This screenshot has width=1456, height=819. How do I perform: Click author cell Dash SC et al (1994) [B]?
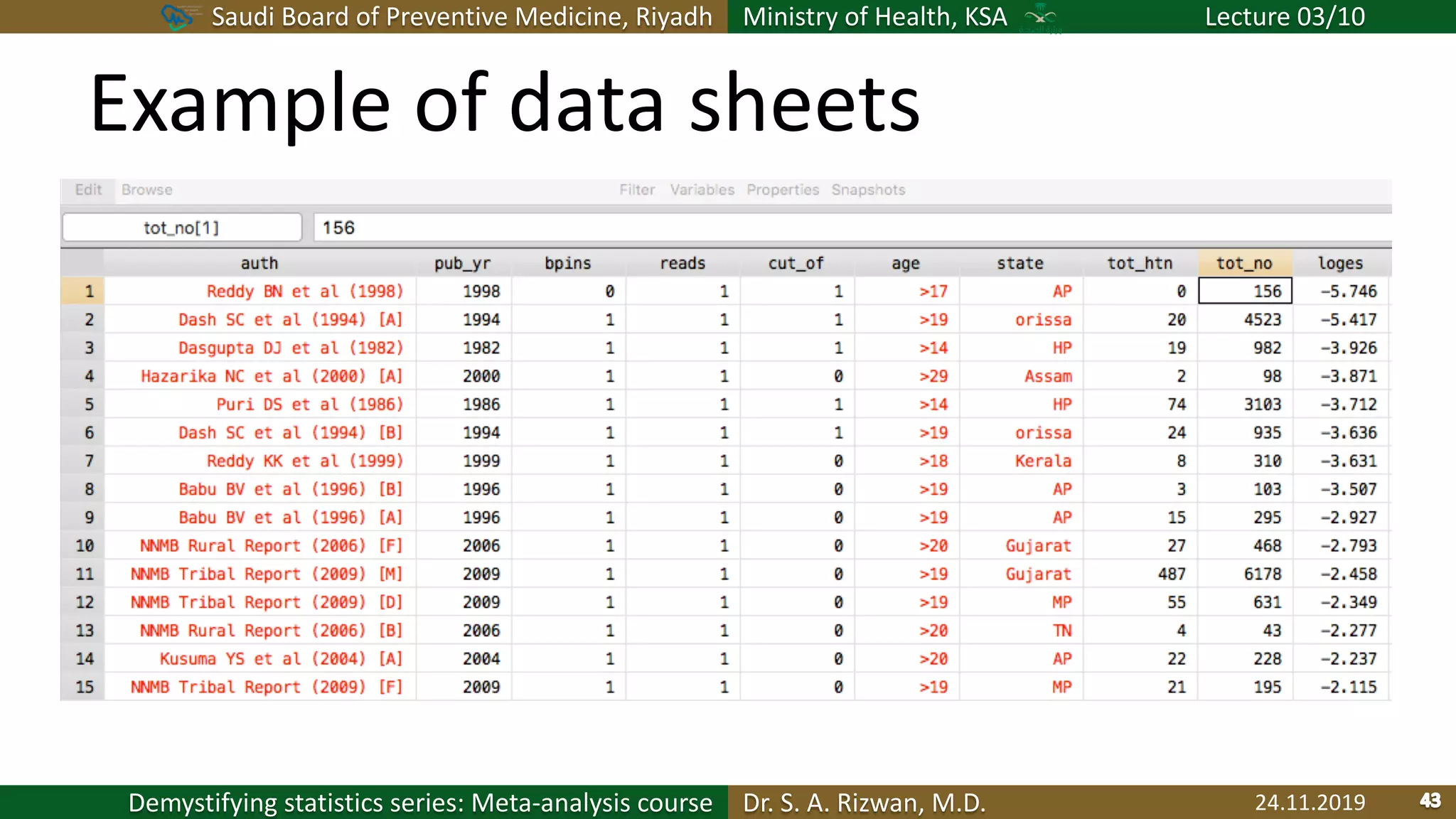[x=260, y=432]
